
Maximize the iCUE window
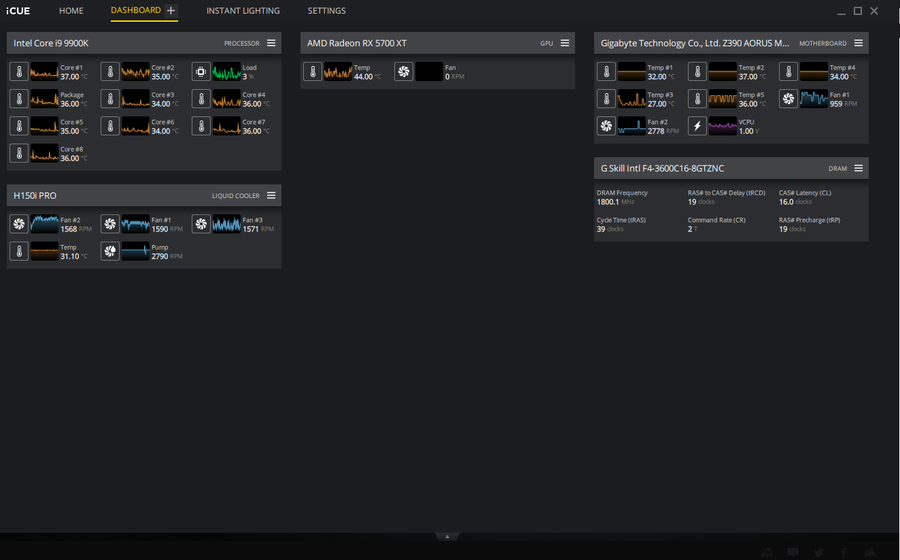858,11
